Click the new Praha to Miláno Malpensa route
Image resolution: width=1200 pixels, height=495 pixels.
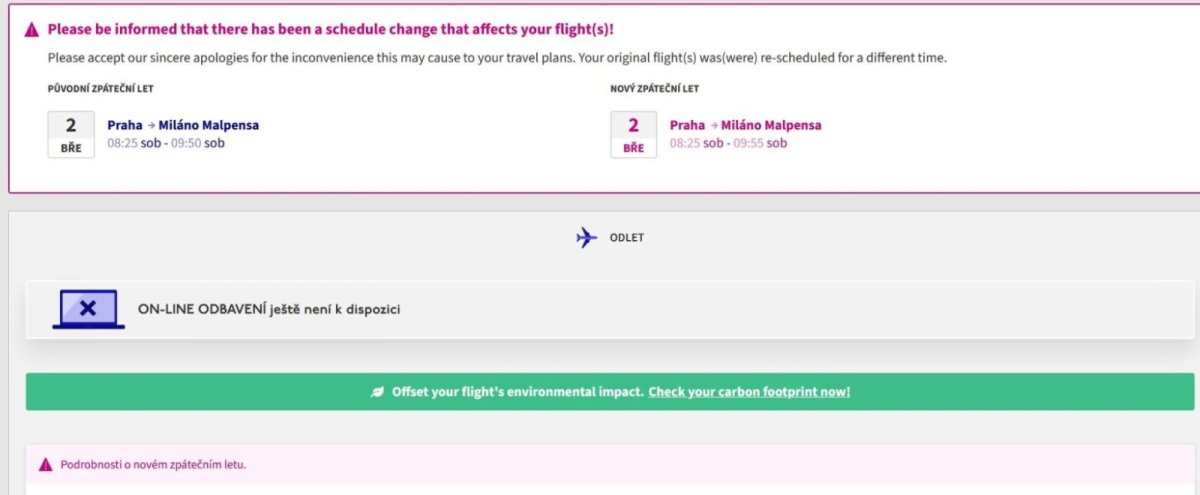[745, 125]
